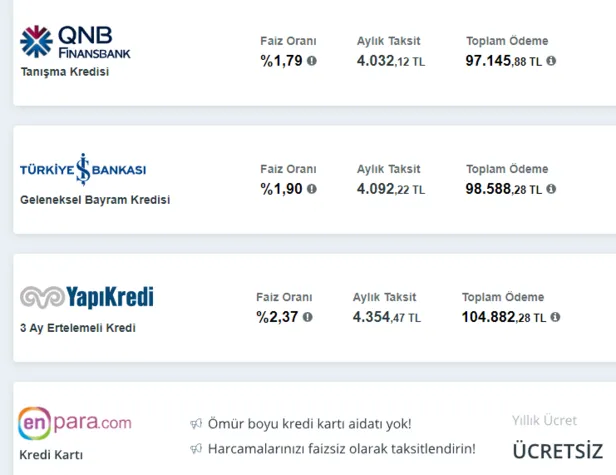Click the ÜCRETSİZ annual fee label
The height and width of the screenshot is (475, 616).
[558, 451]
